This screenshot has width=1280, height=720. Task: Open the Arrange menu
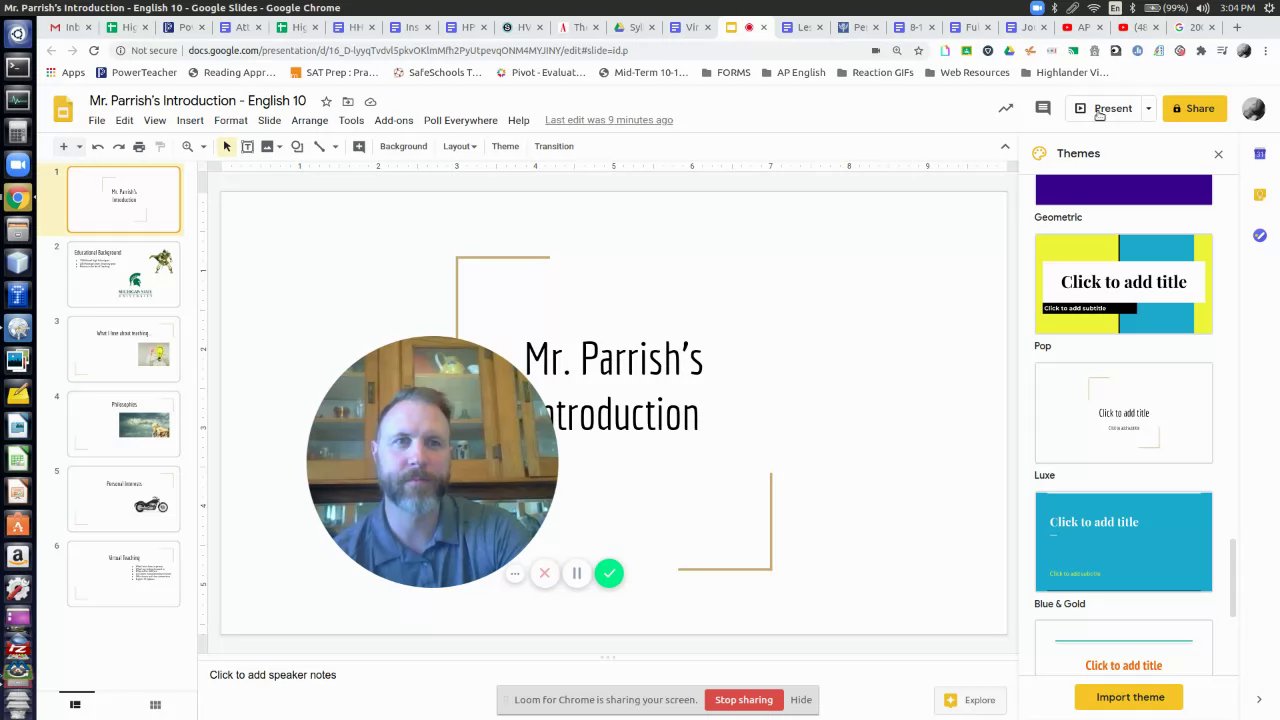tap(310, 120)
